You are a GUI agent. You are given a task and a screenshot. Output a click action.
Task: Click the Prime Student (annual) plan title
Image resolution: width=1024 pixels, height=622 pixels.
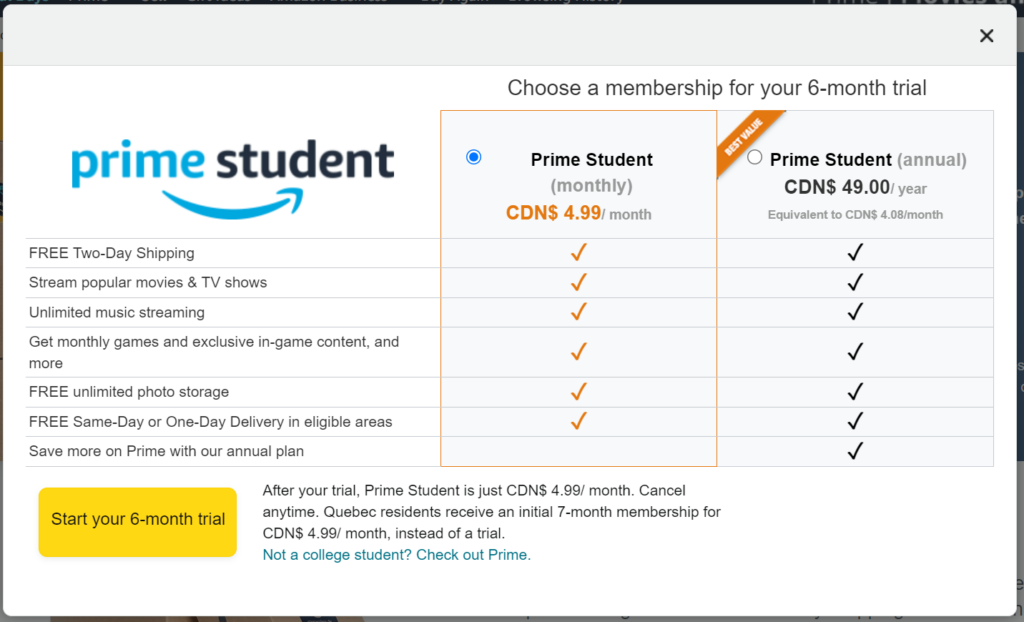[868, 159]
